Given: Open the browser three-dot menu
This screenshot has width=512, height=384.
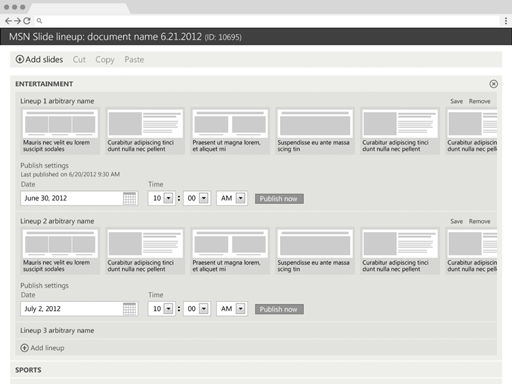Looking at the screenshot, I should click(506, 21).
